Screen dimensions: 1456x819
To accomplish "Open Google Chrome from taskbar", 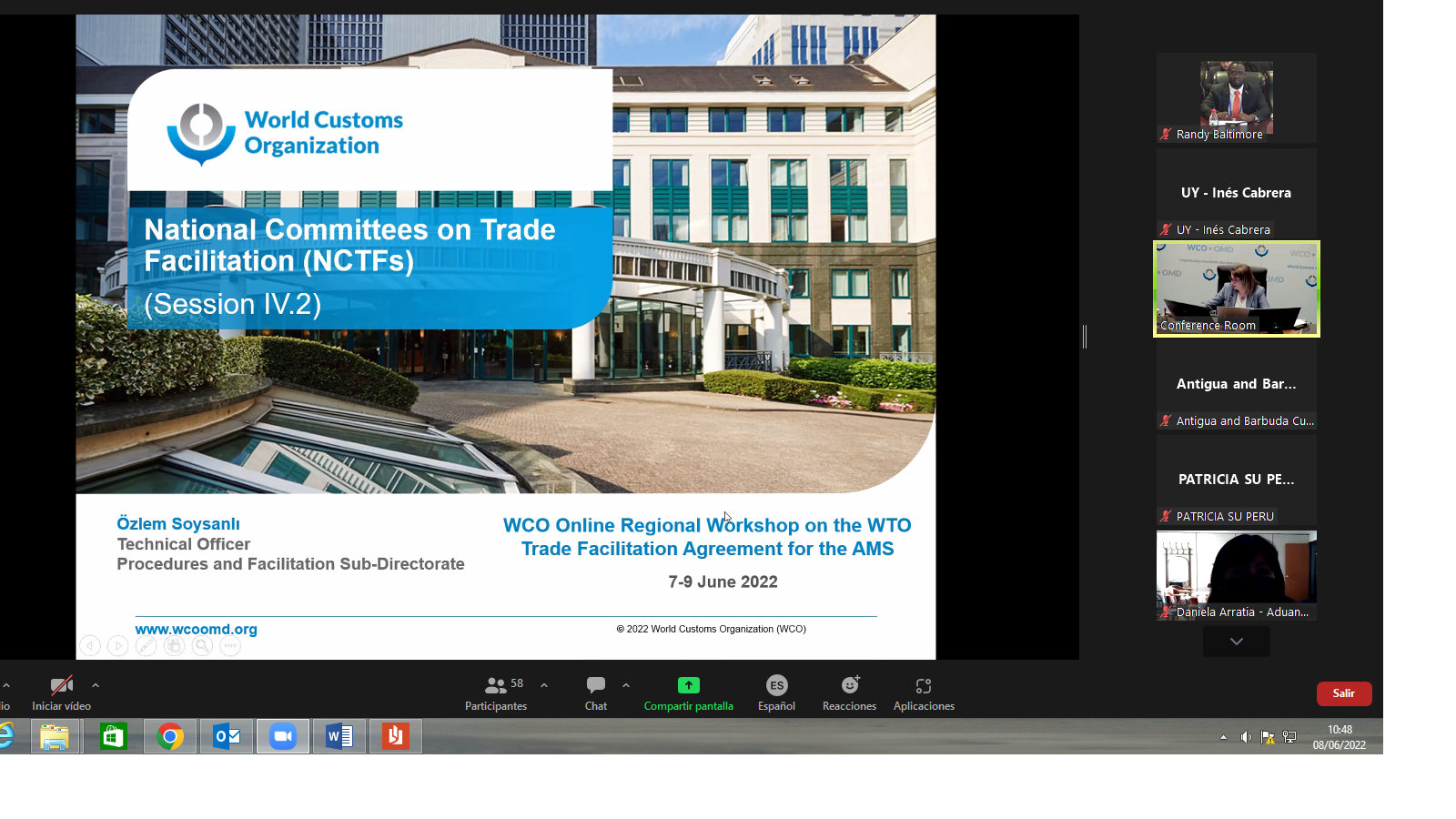I will coord(169,736).
